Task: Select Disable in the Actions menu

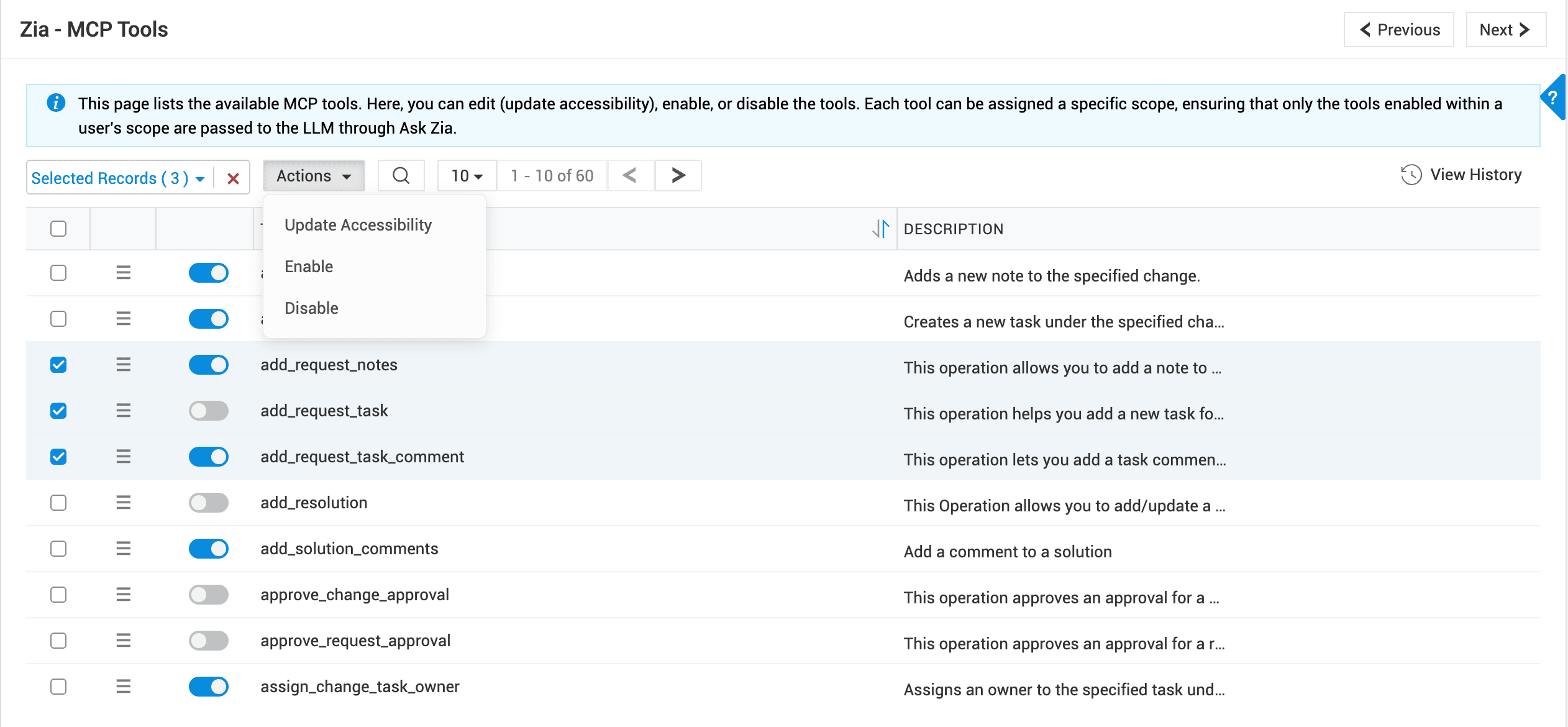Action: 311,308
